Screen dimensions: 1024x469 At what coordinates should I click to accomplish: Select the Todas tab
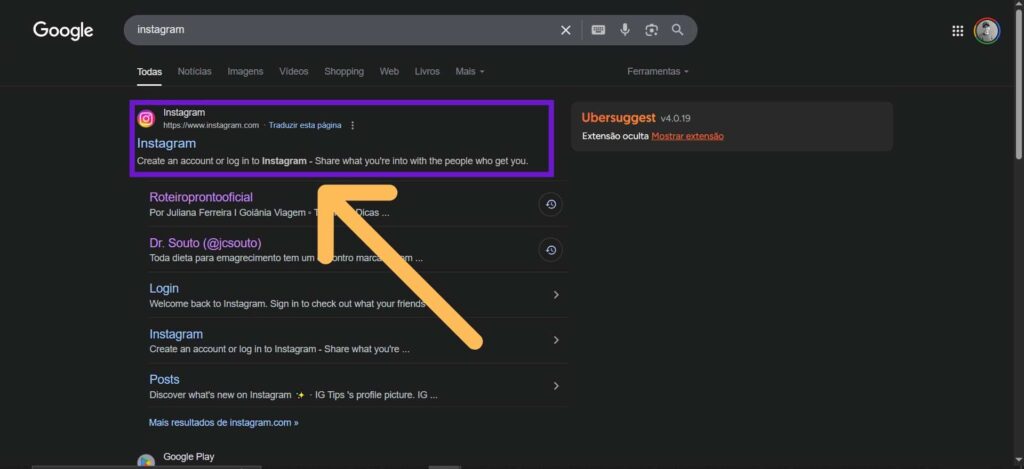pyautogui.click(x=150, y=71)
